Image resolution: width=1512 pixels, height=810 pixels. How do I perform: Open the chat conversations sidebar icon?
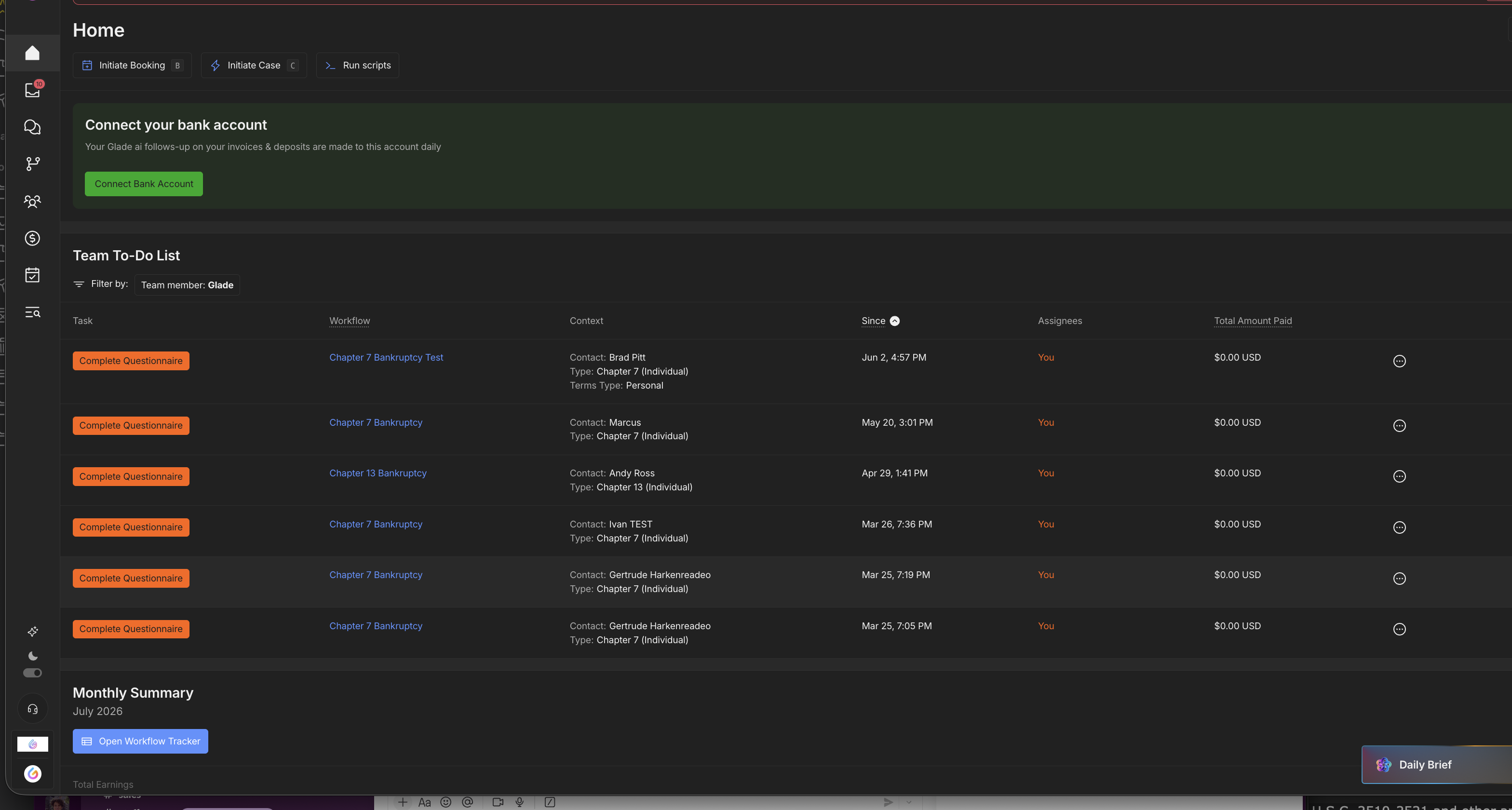[32, 127]
